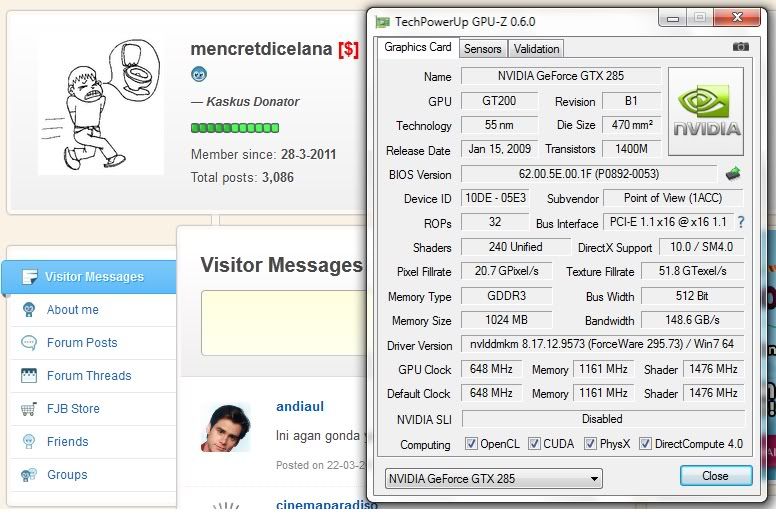The width and height of the screenshot is (776, 518).
Task: Click the Bus Interface question mark
Action: point(741,222)
